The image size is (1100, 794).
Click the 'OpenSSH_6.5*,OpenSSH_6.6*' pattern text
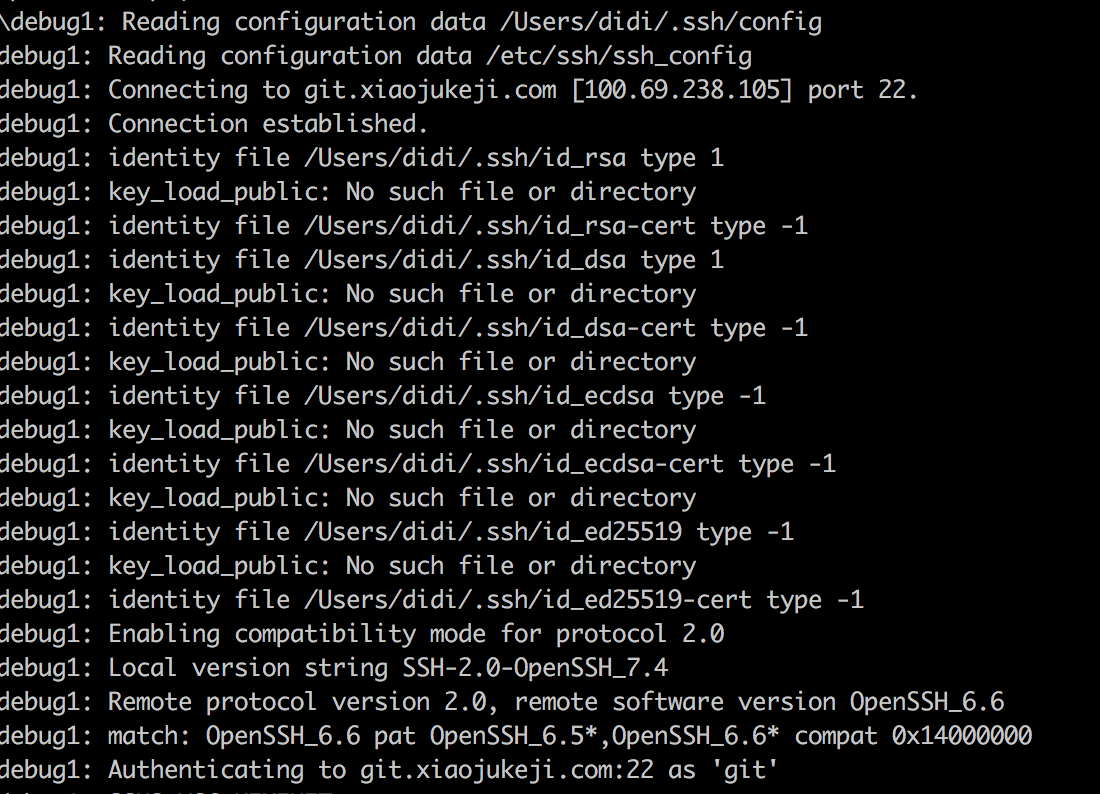pyautogui.click(x=605, y=736)
